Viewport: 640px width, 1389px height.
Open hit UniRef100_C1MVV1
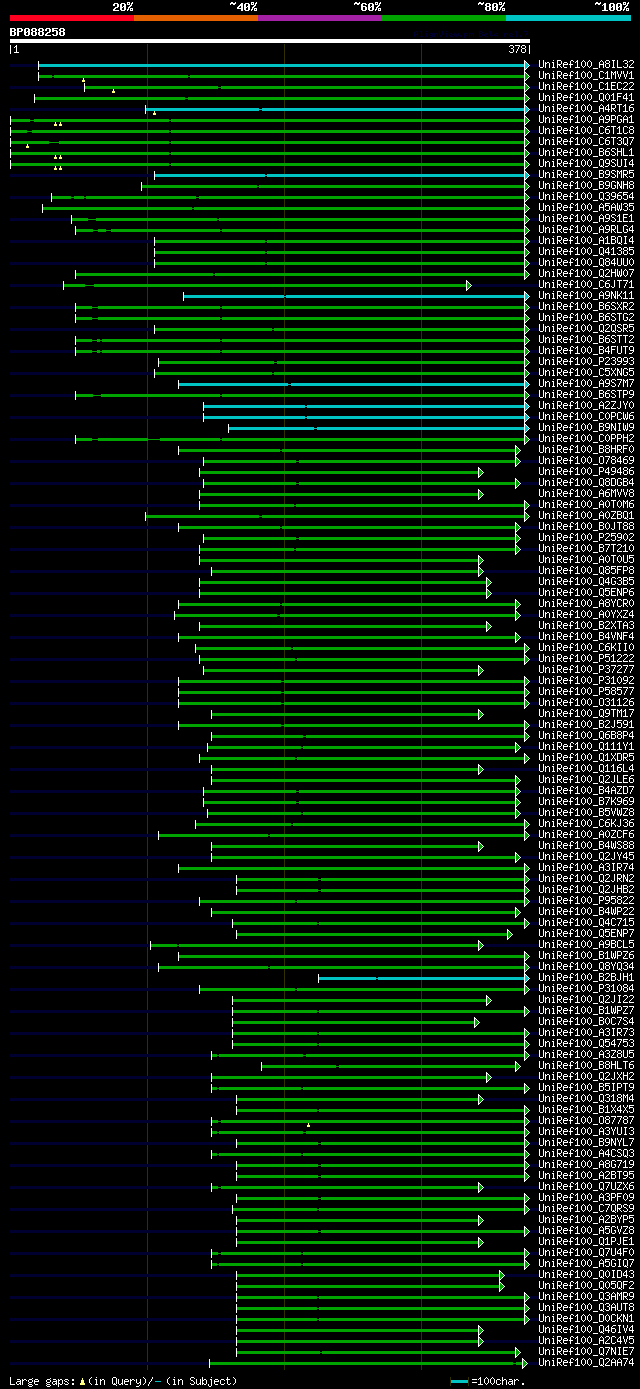(x=586, y=75)
